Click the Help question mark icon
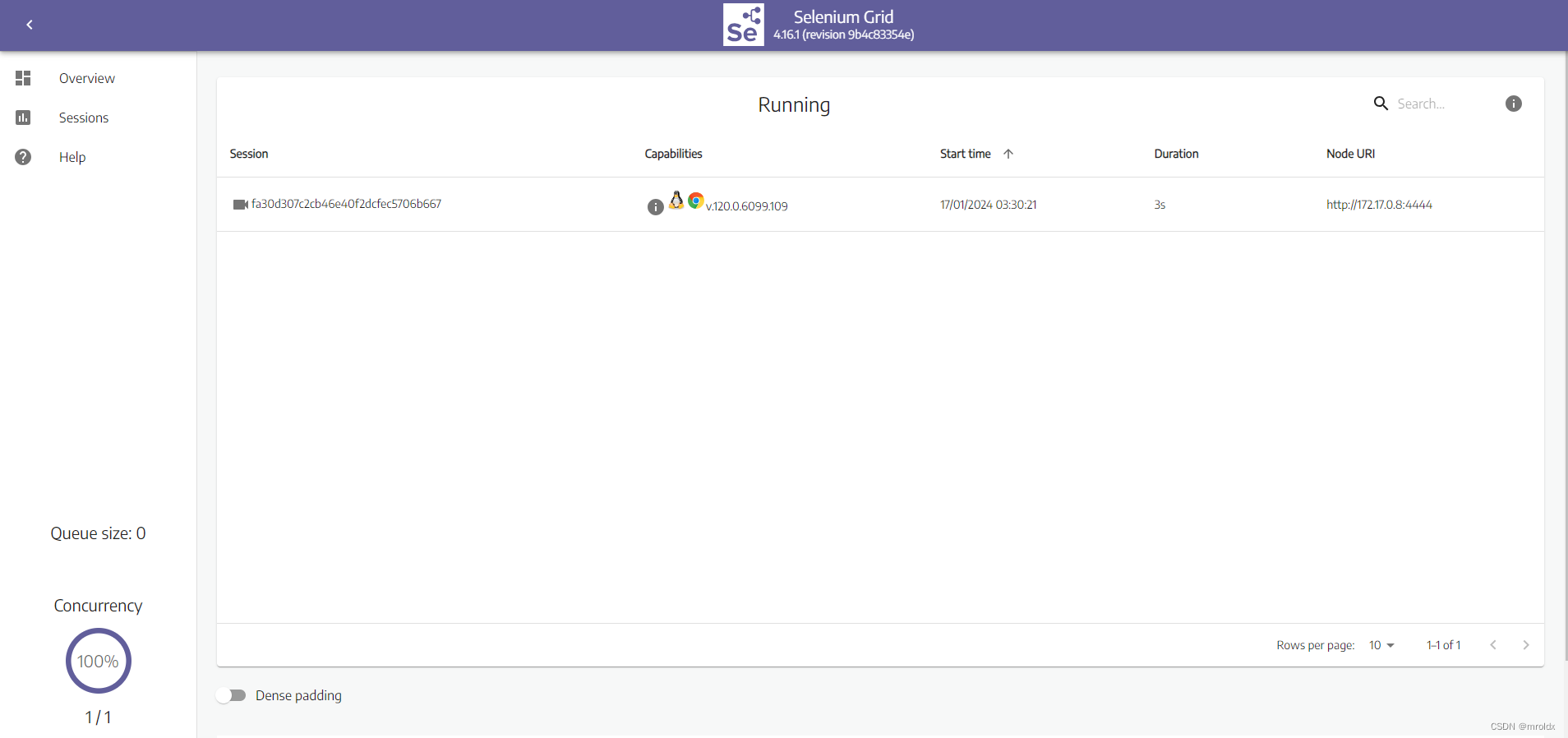 [x=23, y=157]
